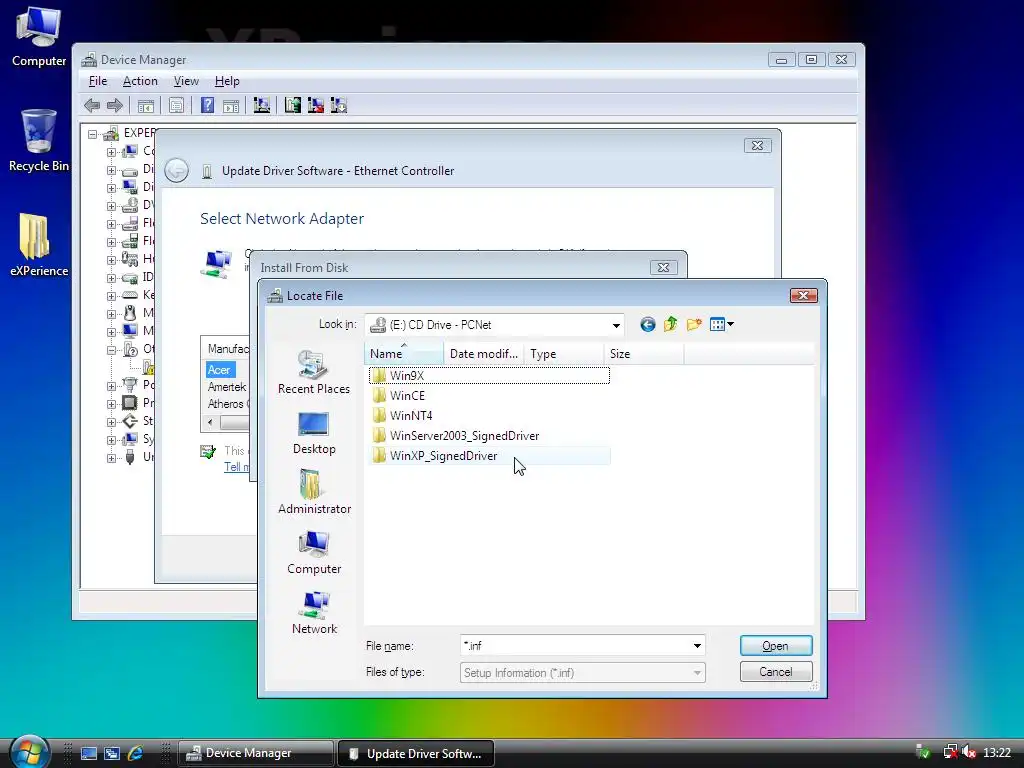Expand the File name dropdown arrow

697,646
